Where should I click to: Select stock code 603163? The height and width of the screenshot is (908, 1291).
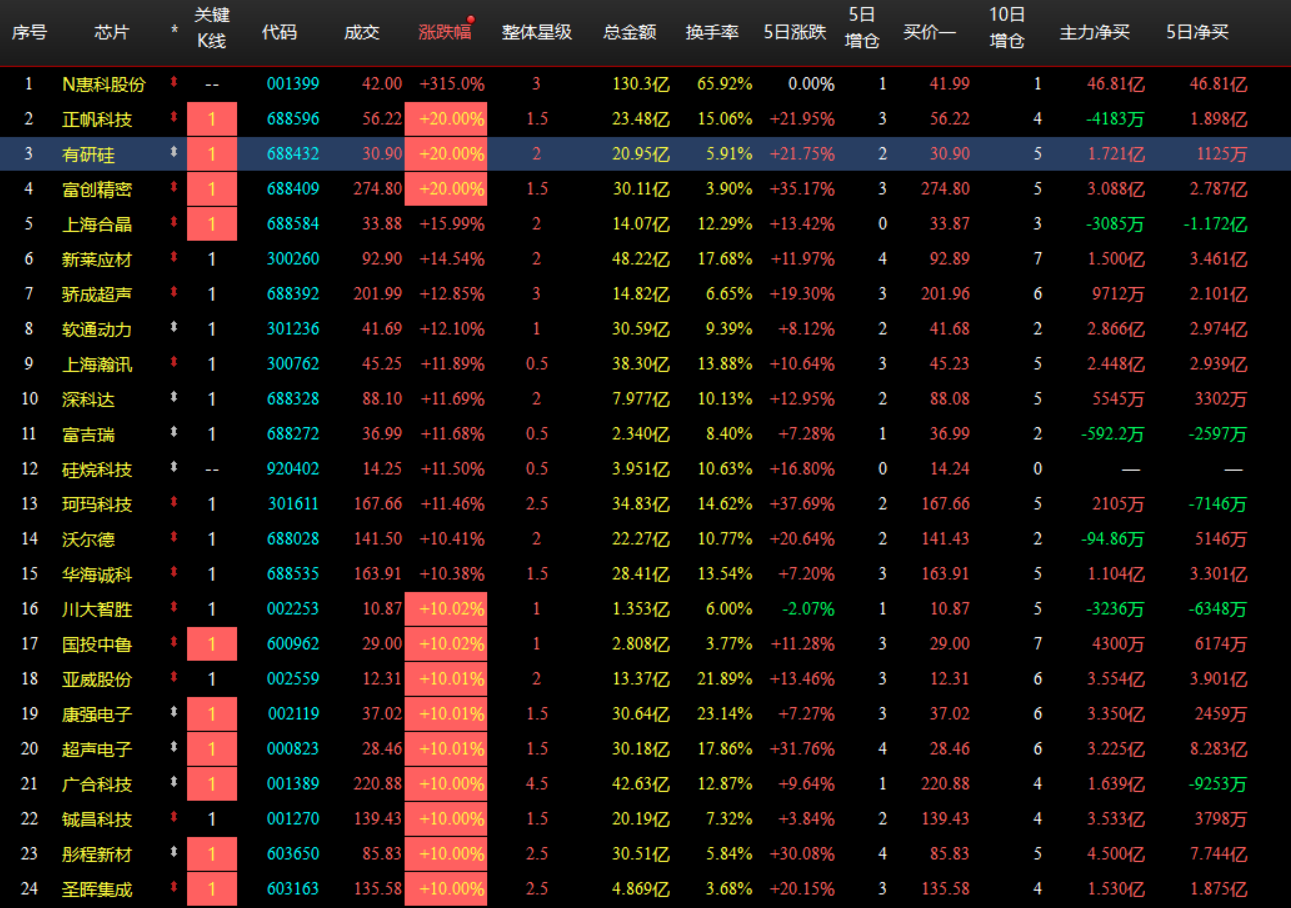(293, 889)
